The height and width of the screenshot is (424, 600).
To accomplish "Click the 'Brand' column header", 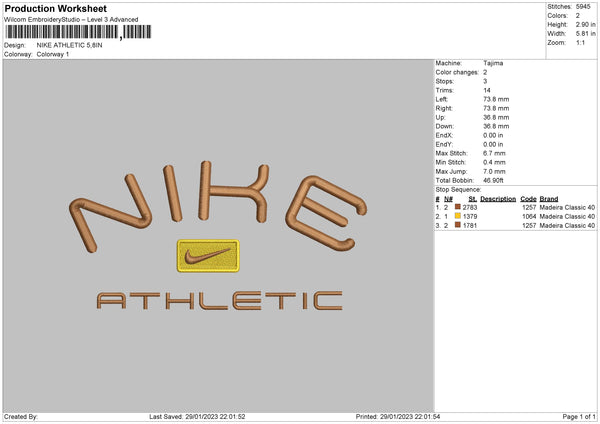I will (x=549, y=199).
